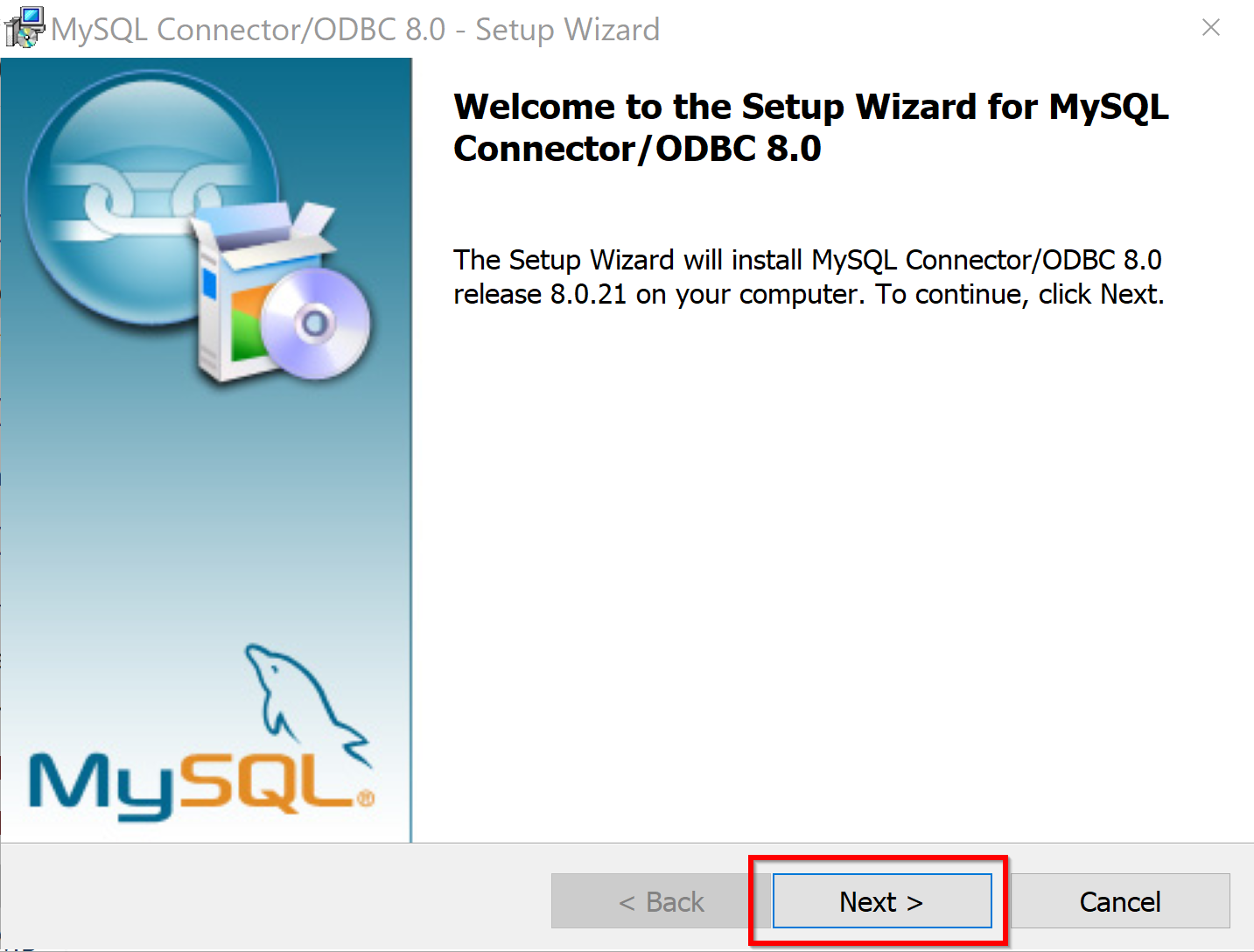The image size is (1254, 952).
Task: Click the Next > button
Action: [x=882, y=901]
